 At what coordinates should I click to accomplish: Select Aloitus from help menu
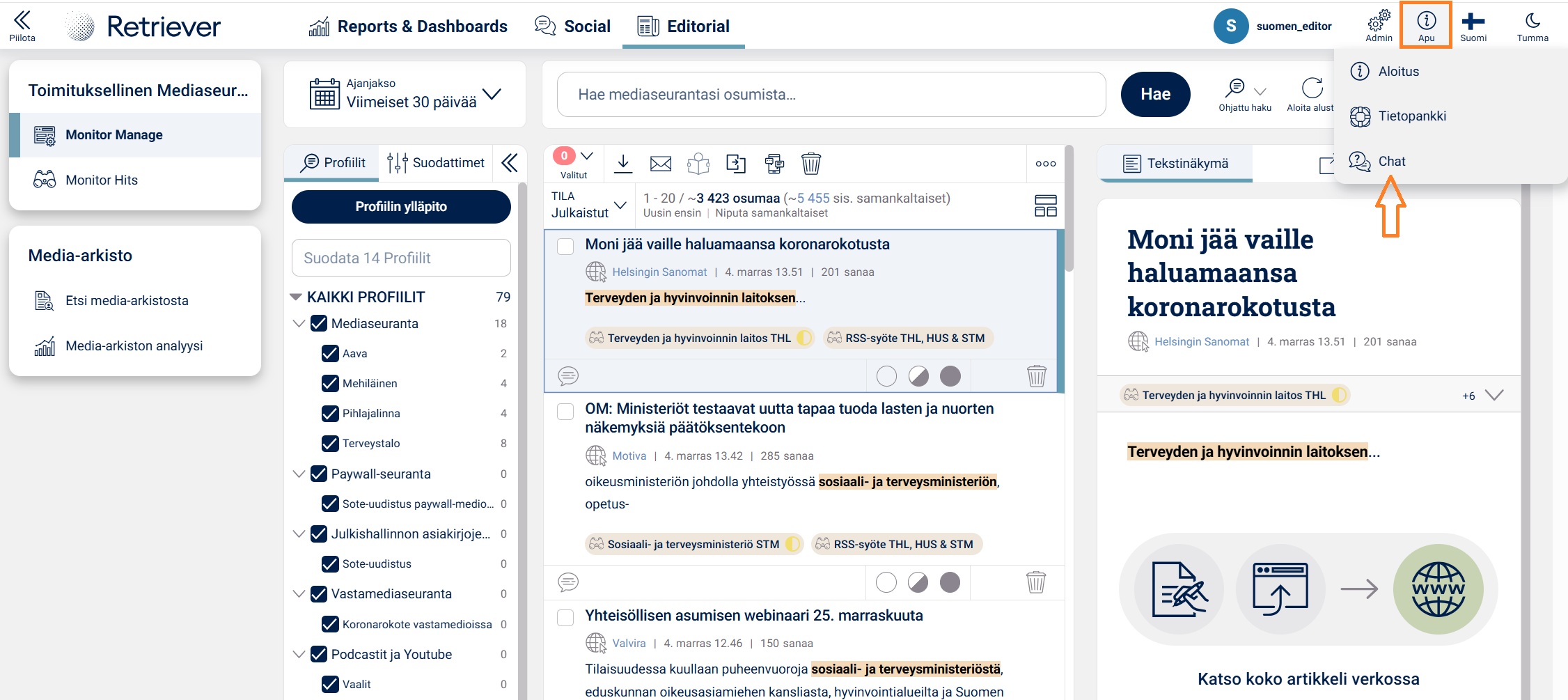pos(1399,71)
